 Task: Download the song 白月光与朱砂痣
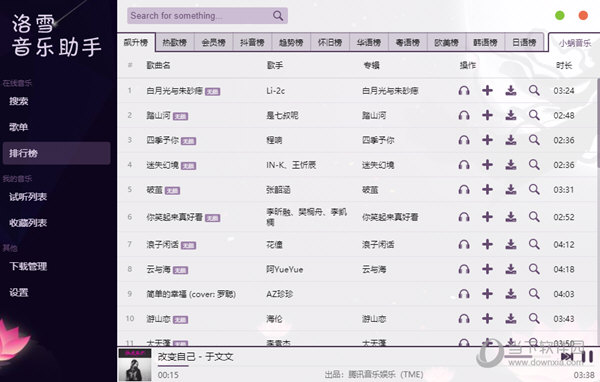click(x=510, y=91)
